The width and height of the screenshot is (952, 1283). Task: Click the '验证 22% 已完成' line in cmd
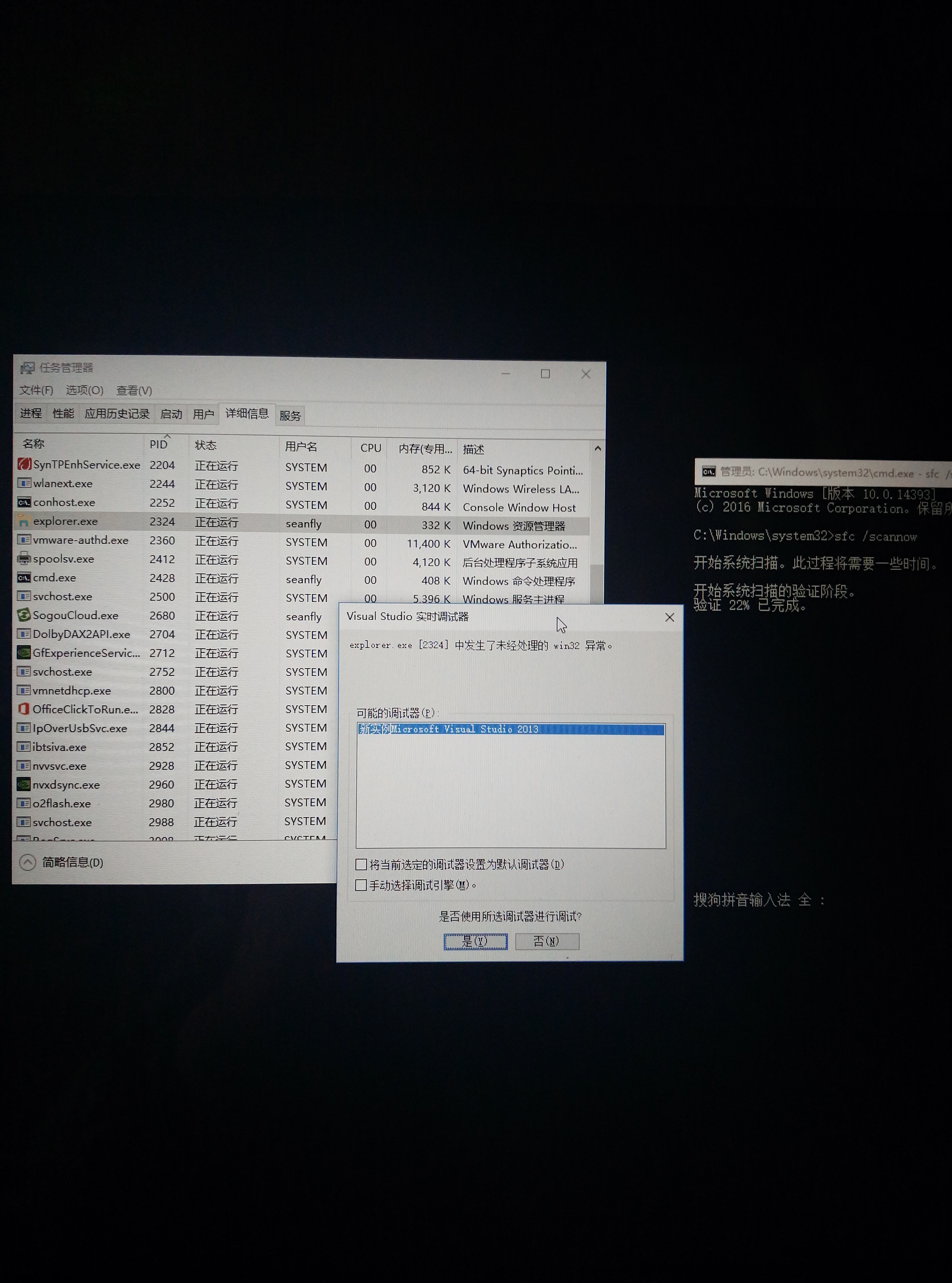750,605
